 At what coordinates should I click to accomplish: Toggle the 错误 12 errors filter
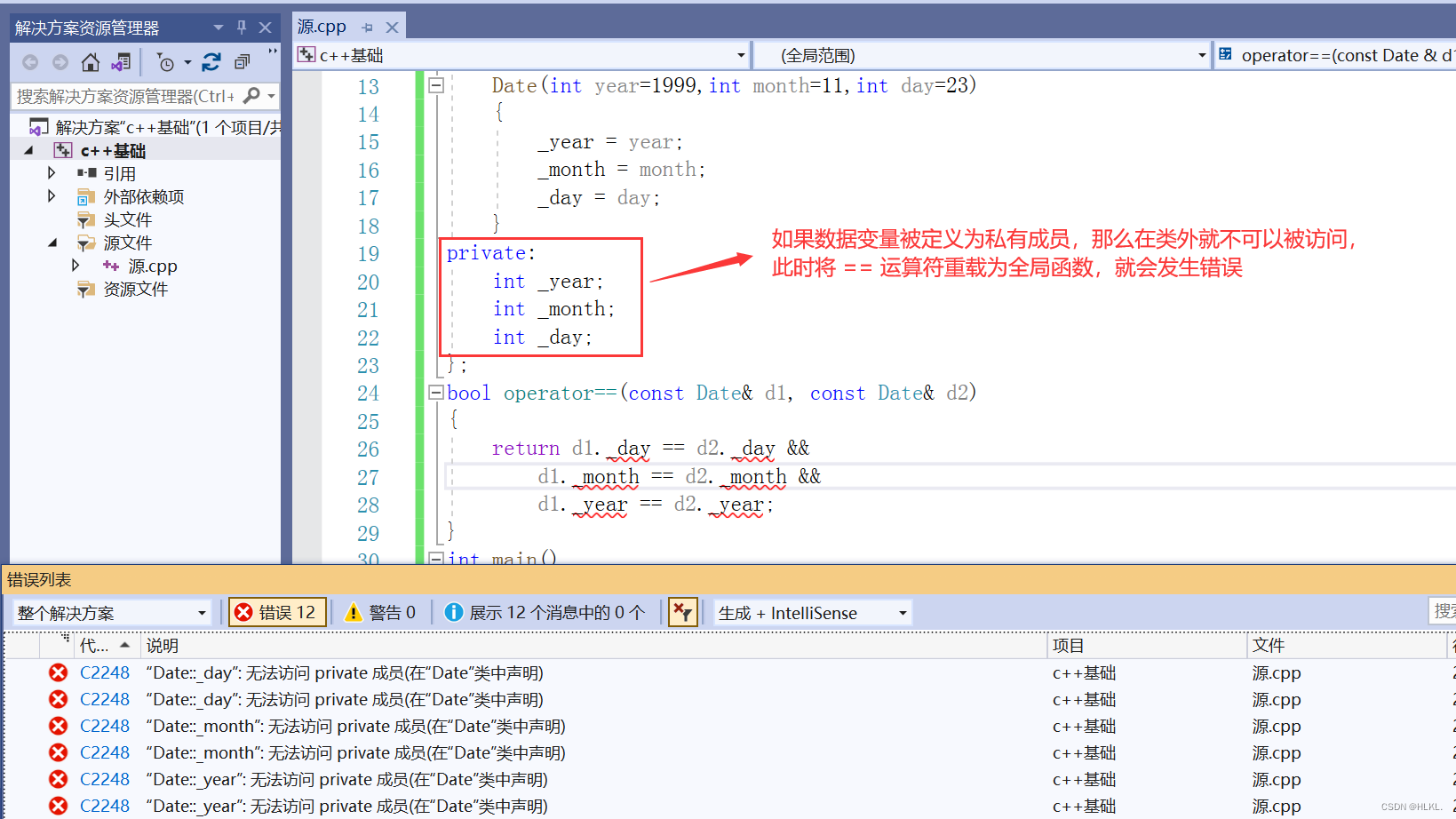276,611
